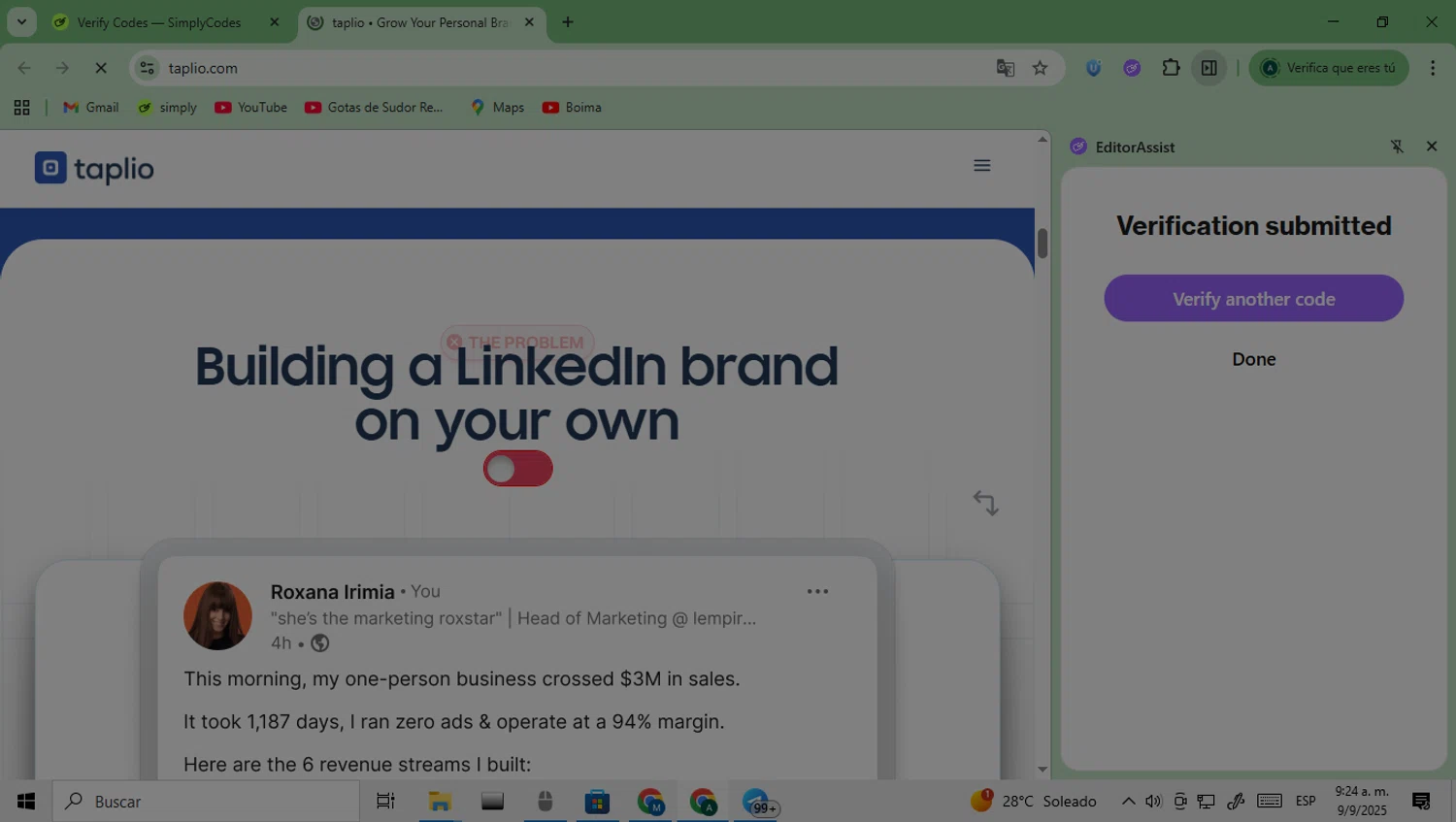Open the taplio hamburger menu
The width and height of the screenshot is (1456, 822).
[981, 166]
